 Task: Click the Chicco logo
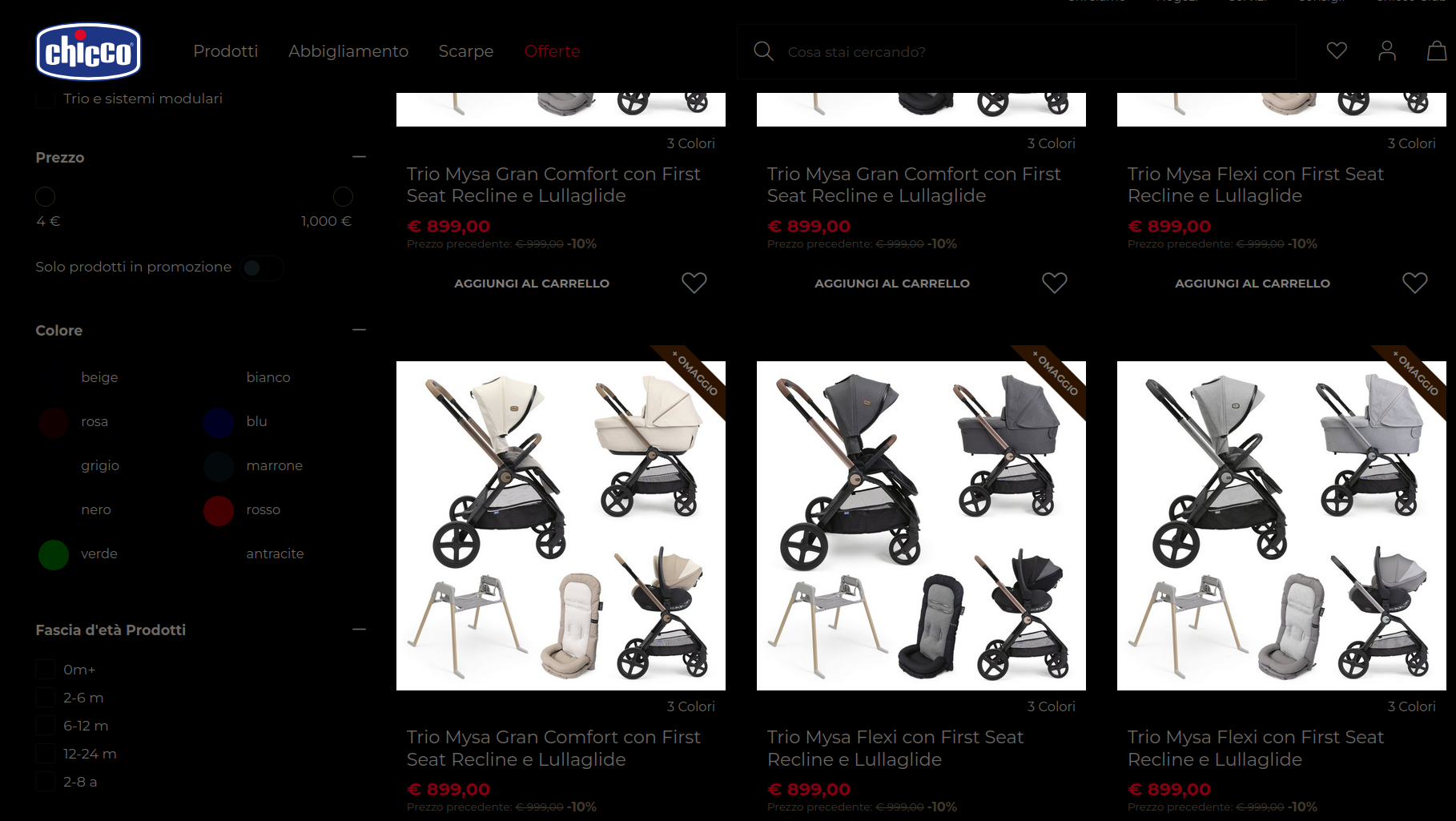coord(89,51)
